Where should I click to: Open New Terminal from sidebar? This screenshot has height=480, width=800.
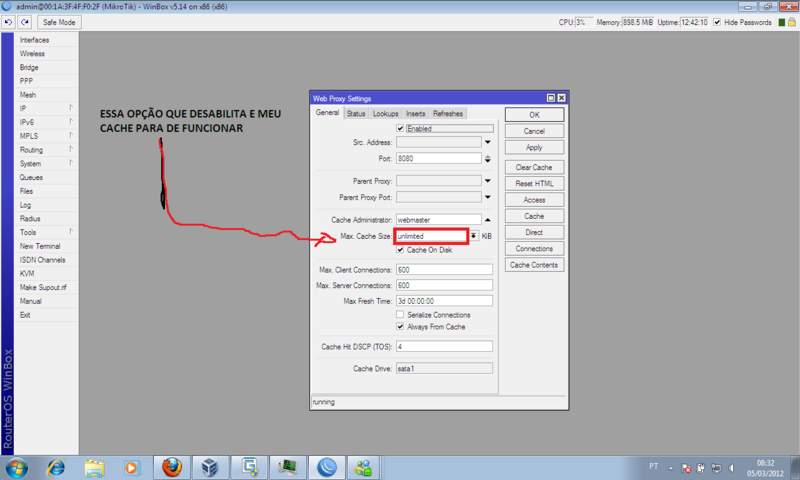tap(40, 246)
